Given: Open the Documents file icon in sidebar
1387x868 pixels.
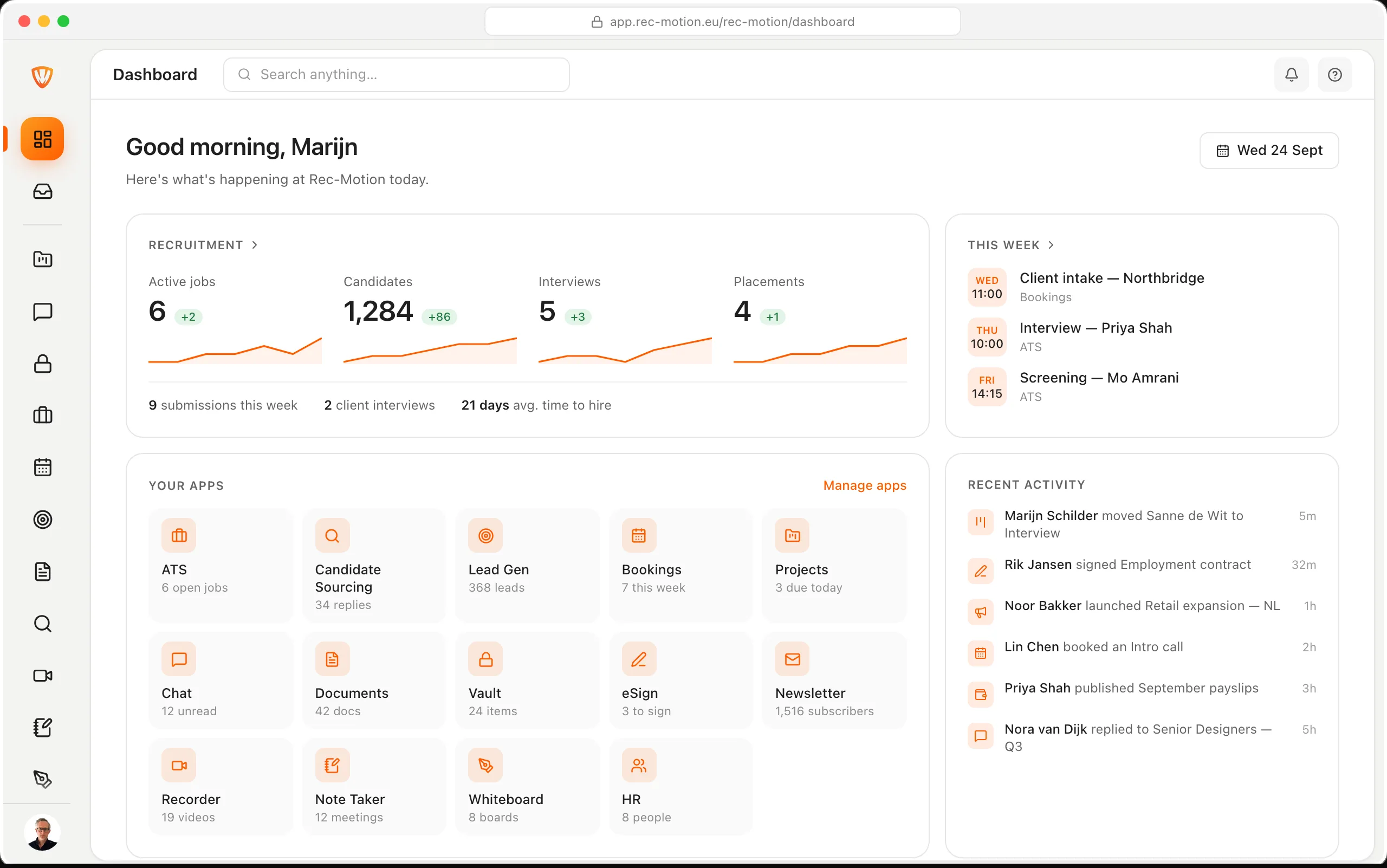Looking at the screenshot, I should coord(42,572).
